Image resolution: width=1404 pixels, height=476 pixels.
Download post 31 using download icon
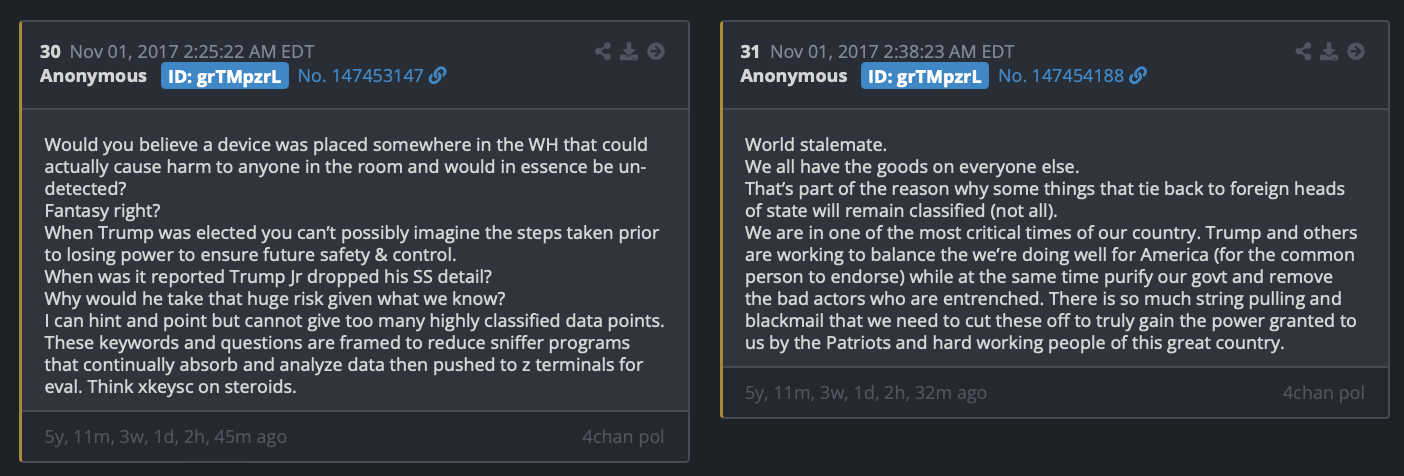[x=1329, y=51]
